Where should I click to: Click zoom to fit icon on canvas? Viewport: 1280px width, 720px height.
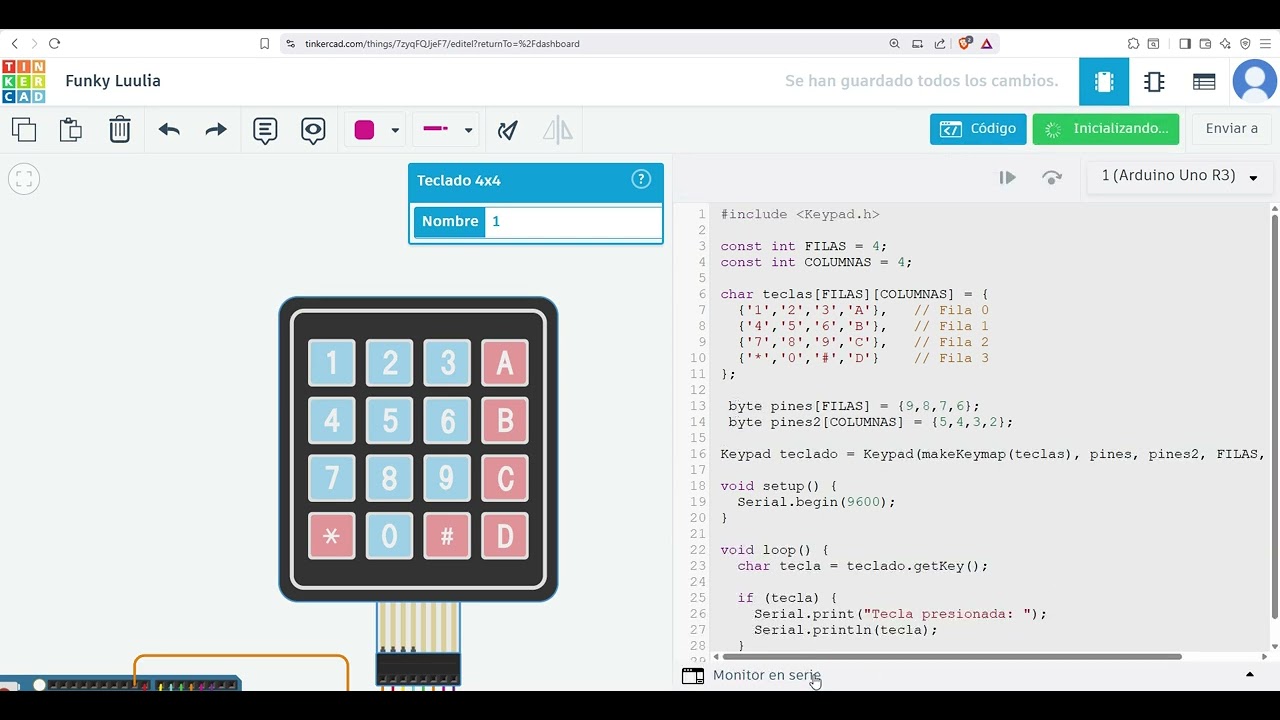(24, 179)
